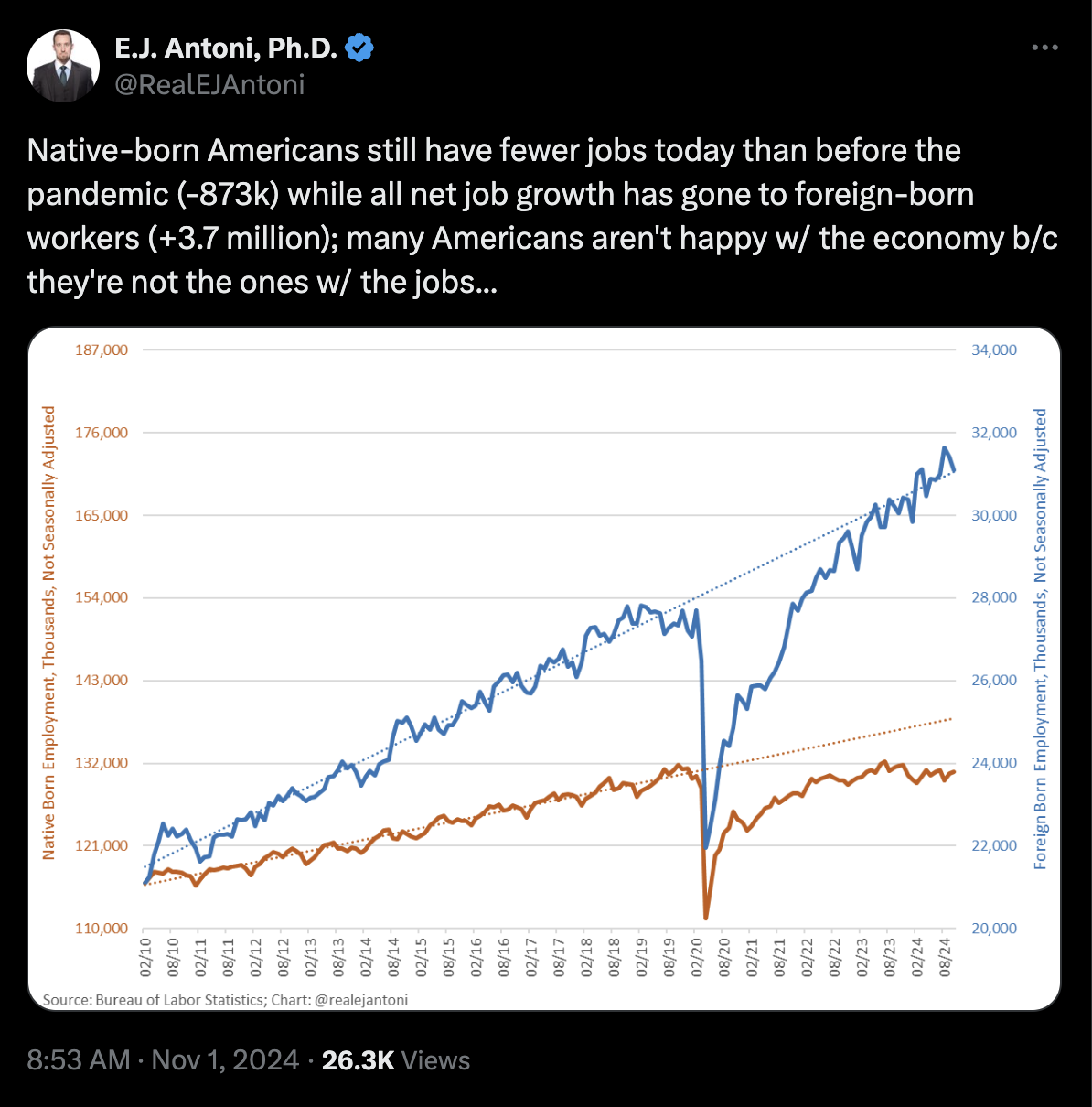Click the 08/24 date label on x-axis

(946, 957)
